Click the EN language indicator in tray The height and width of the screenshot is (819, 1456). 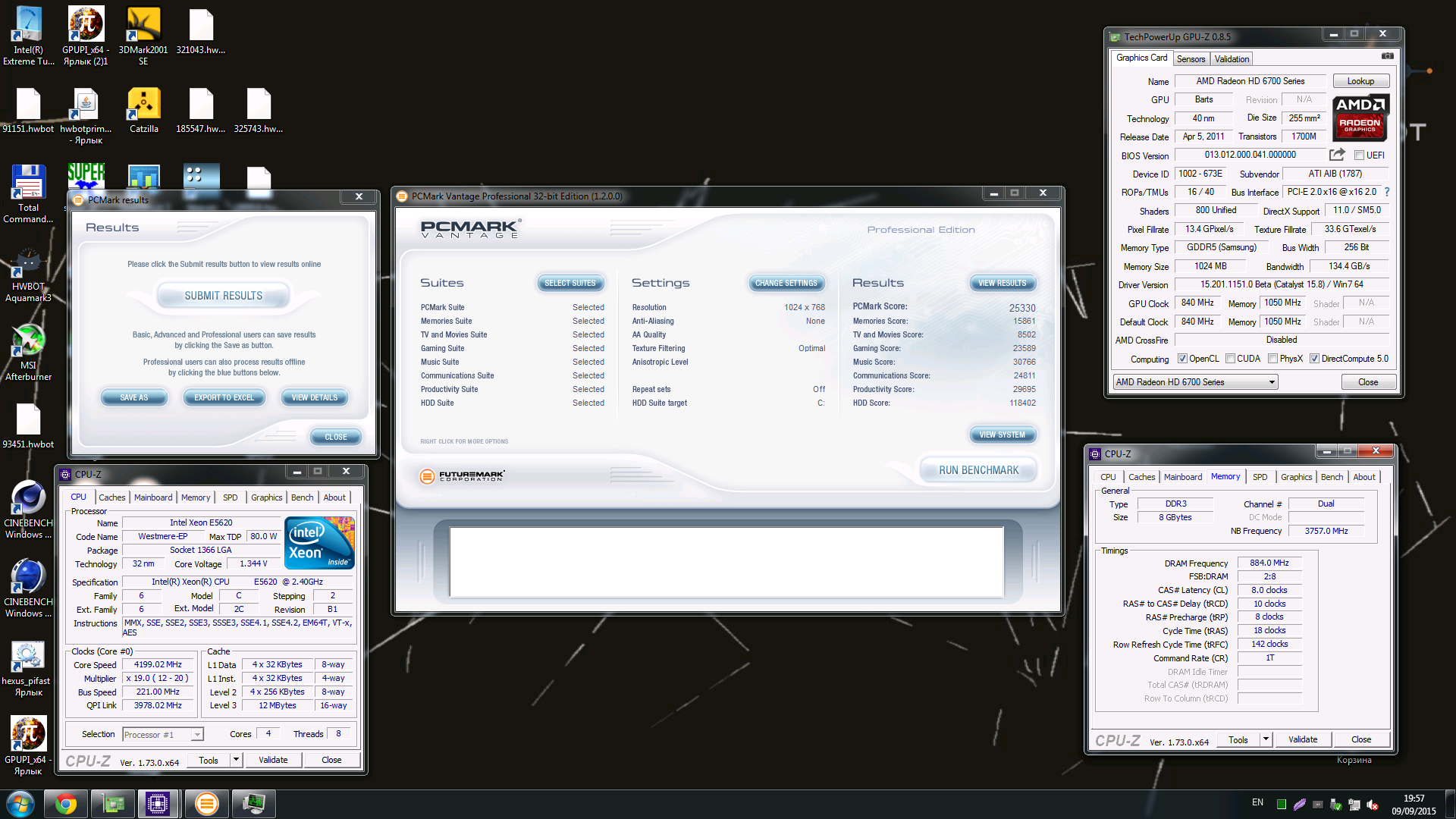point(1257,802)
